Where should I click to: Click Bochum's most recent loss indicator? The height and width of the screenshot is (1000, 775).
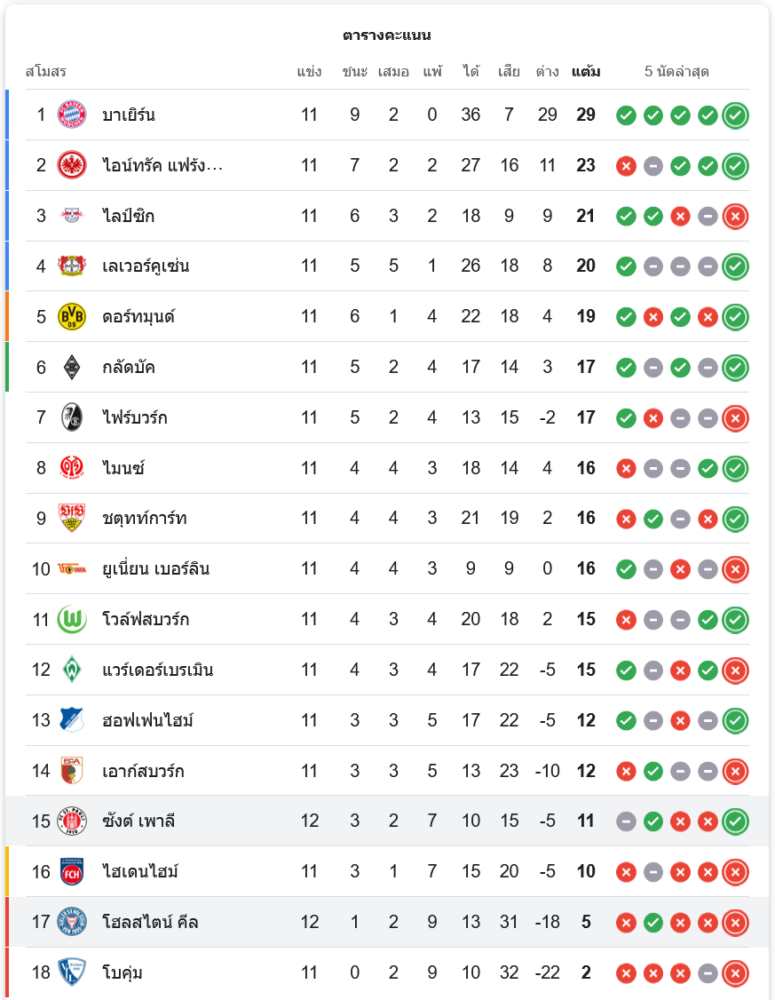click(735, 972)
